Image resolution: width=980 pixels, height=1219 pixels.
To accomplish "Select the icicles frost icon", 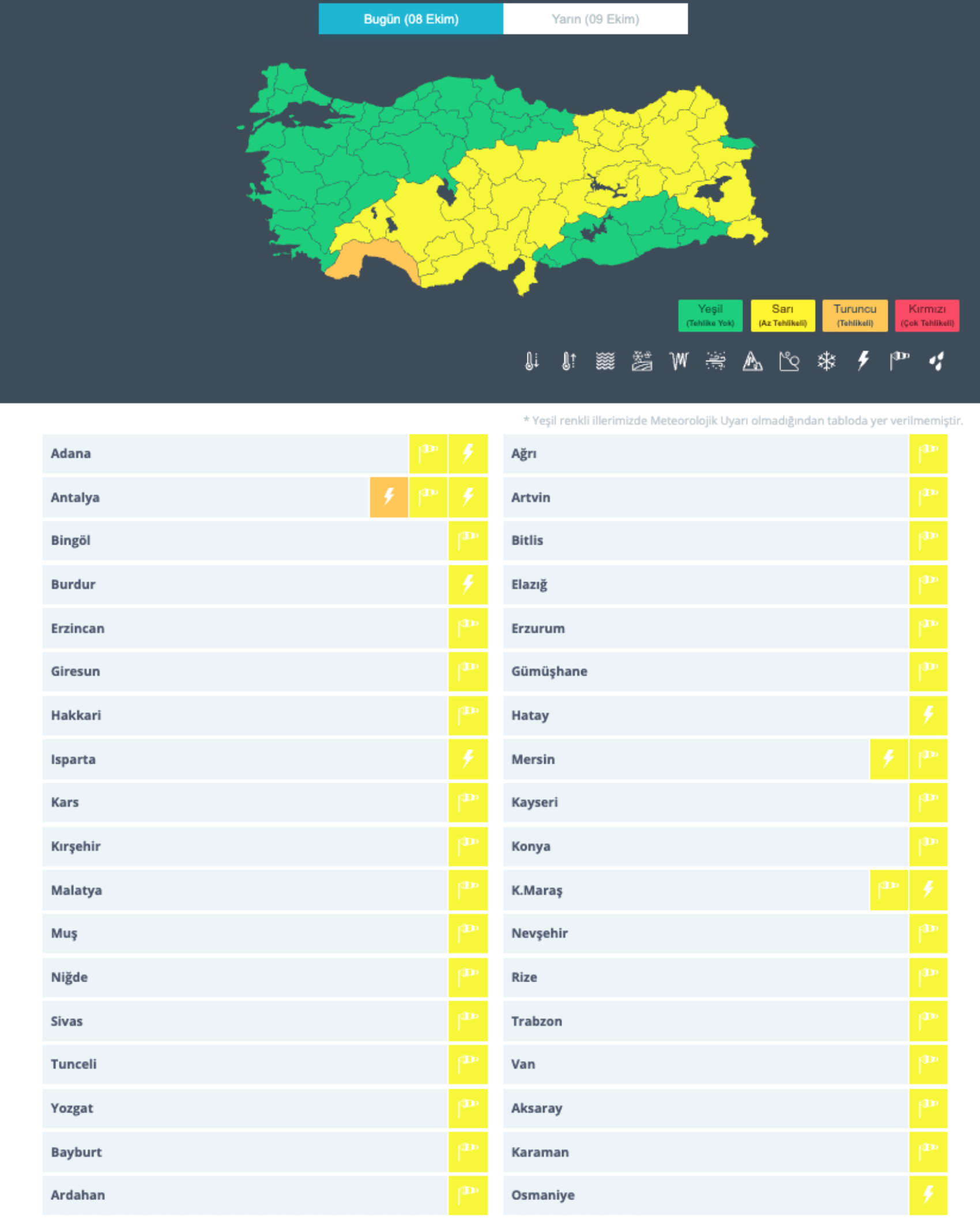I will pos(679,361).
